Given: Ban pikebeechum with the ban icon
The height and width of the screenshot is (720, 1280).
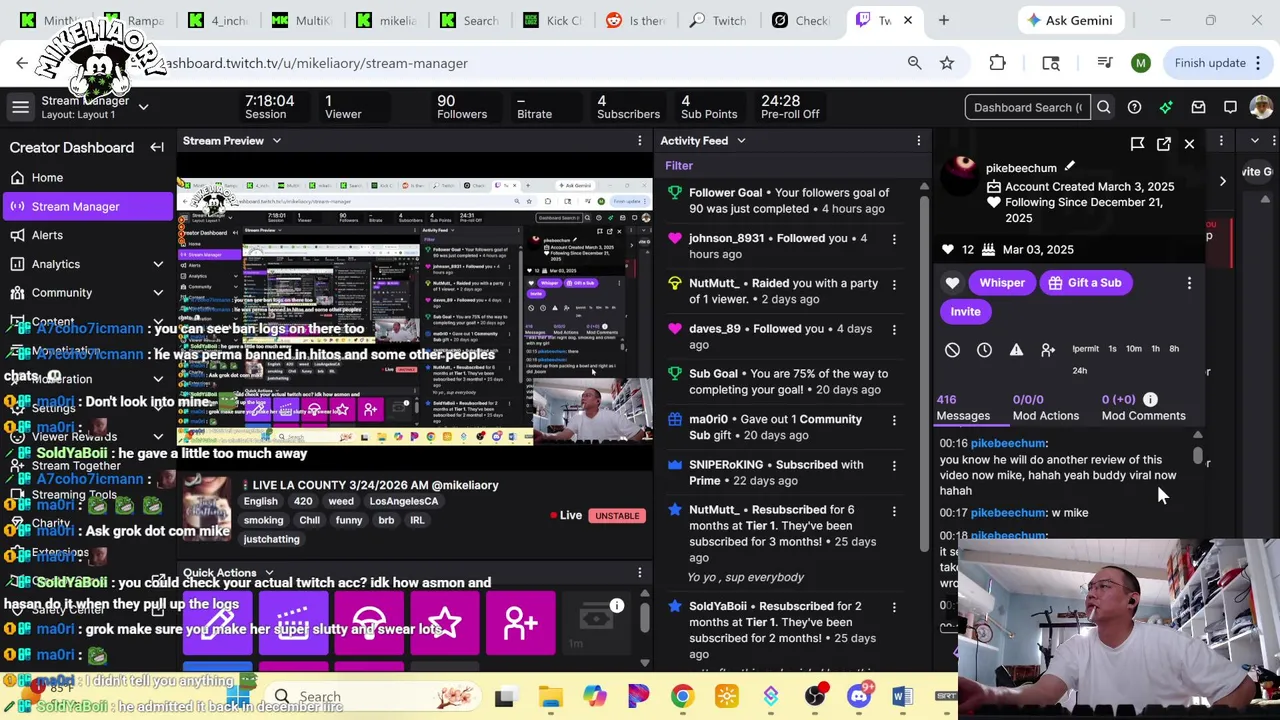Looking at the screenshot, I should (952, 350).
